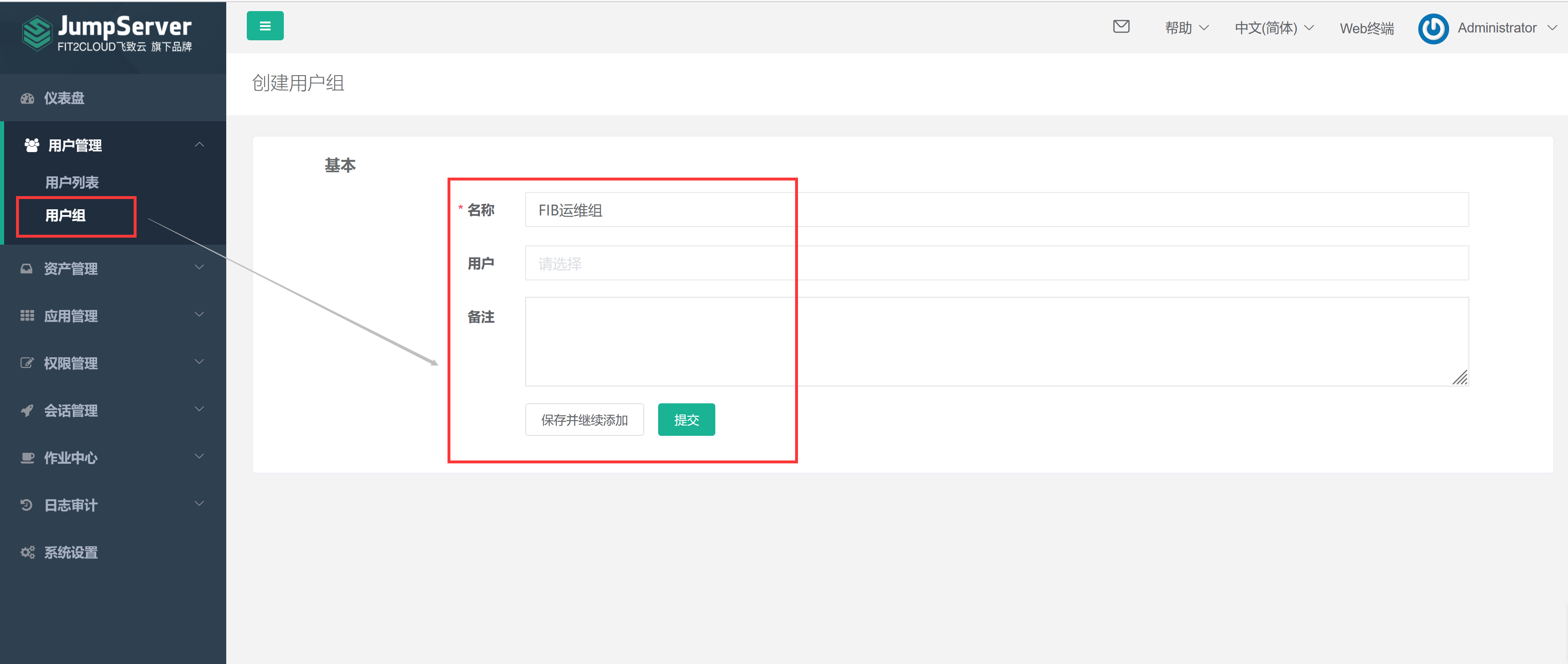This screenshot has height=664, width=1568.
Task: Click the System Settings gears icon
Action: pyautogui.click(x=28, y=552)
